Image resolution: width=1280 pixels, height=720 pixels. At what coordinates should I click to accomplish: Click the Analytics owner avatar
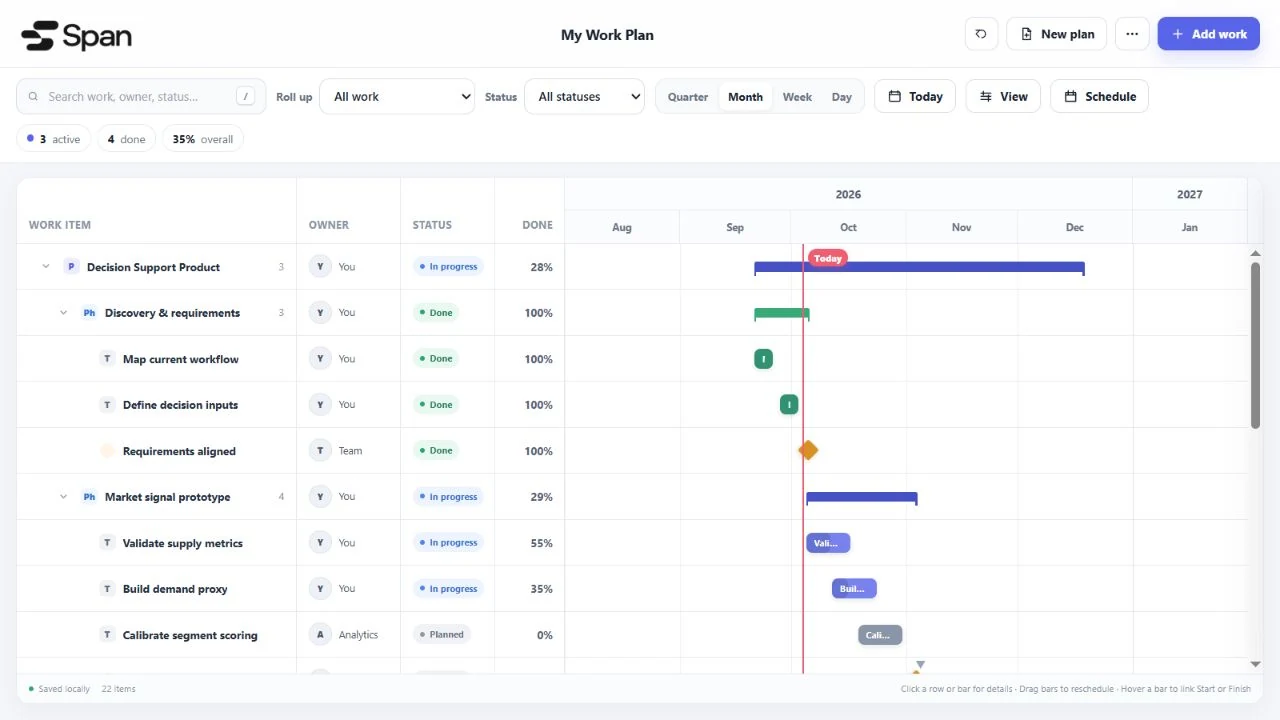click(320, 635)
